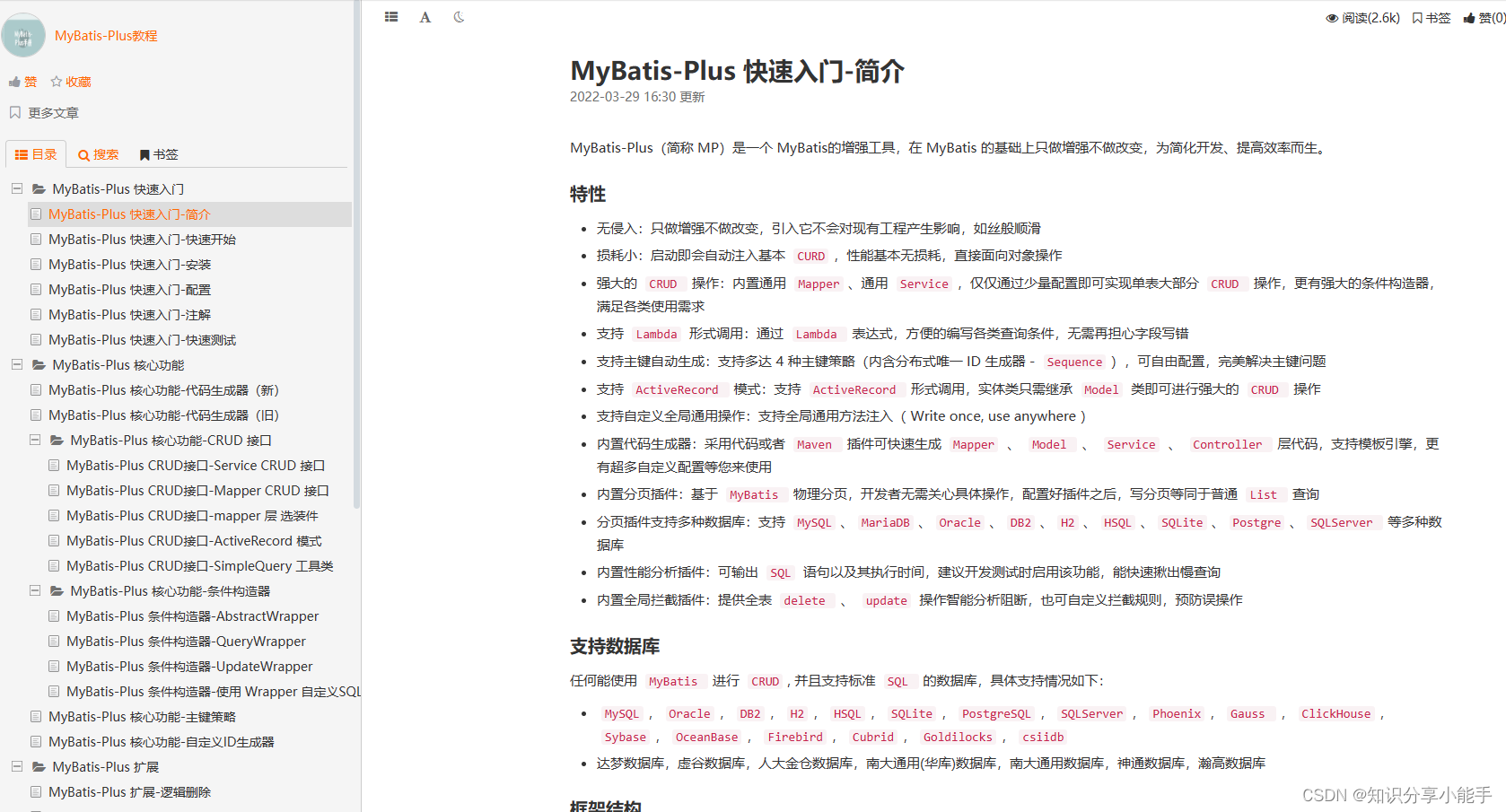This screenshot has width=1506, height=812.
Task: Toggle the table of contents list icon
Action: pyautogui.click(x=391, y=17)
